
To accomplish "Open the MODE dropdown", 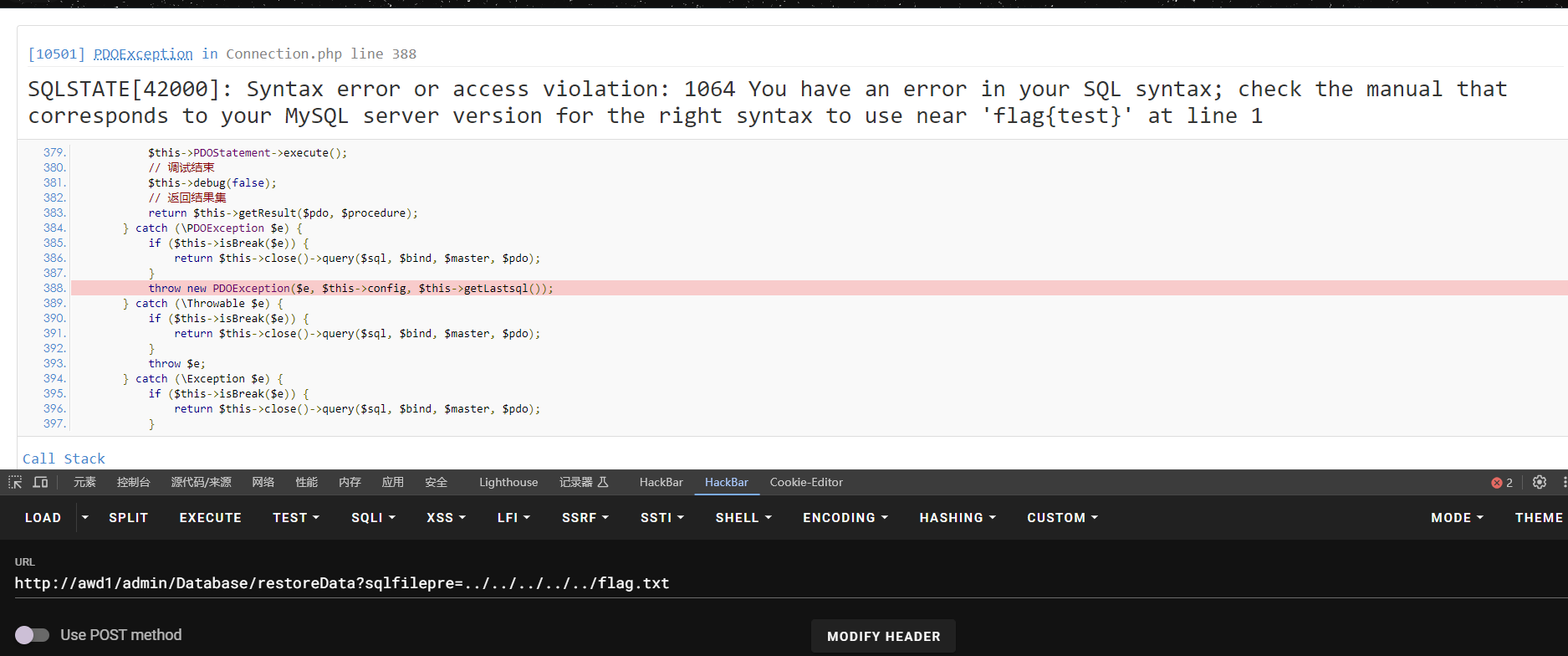I will [x=1457, y=518].
